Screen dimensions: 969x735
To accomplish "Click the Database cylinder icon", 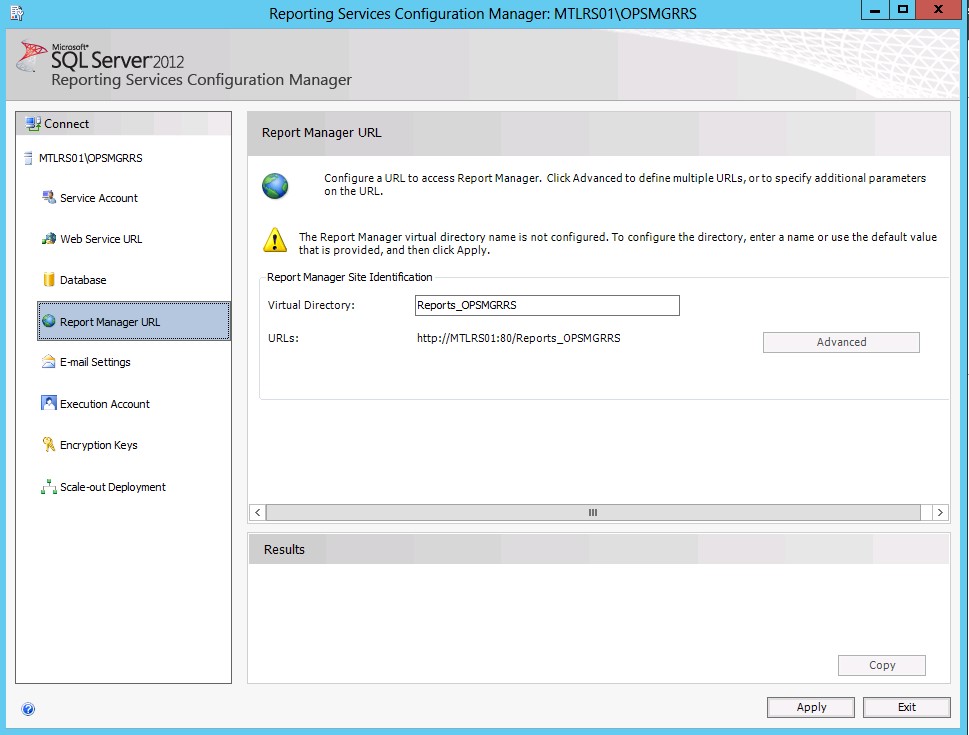I will tap(49, 279).
